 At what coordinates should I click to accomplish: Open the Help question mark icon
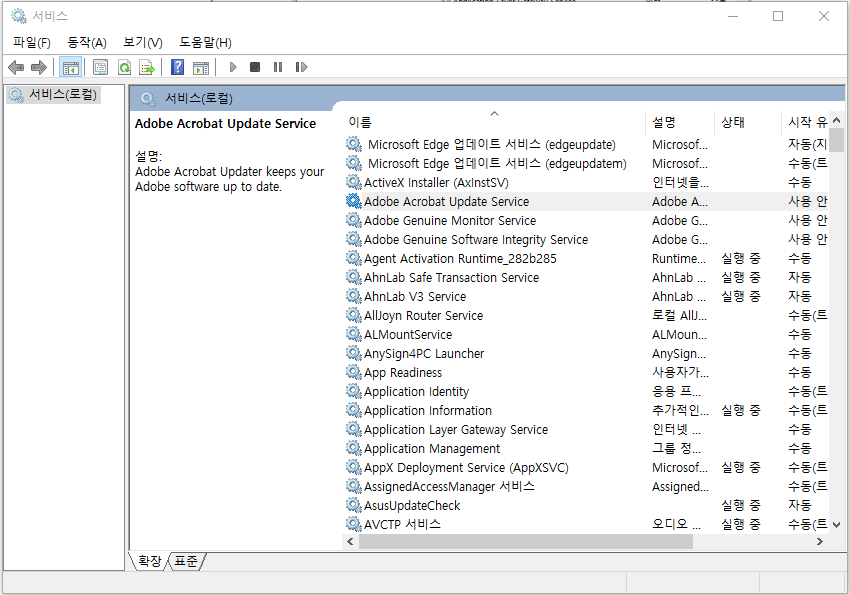(x=177, y=67)
